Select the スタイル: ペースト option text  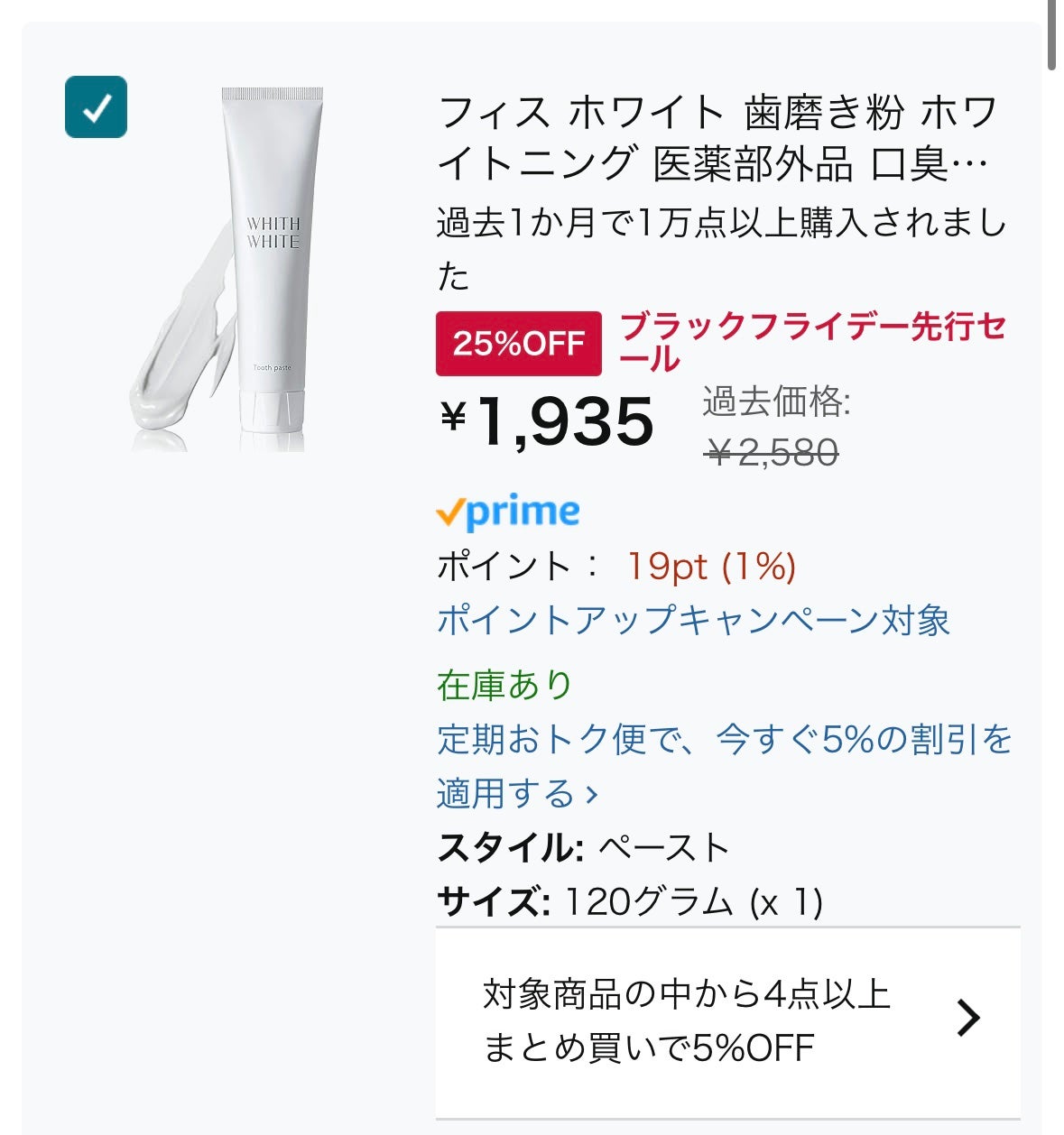coord(583,848)
